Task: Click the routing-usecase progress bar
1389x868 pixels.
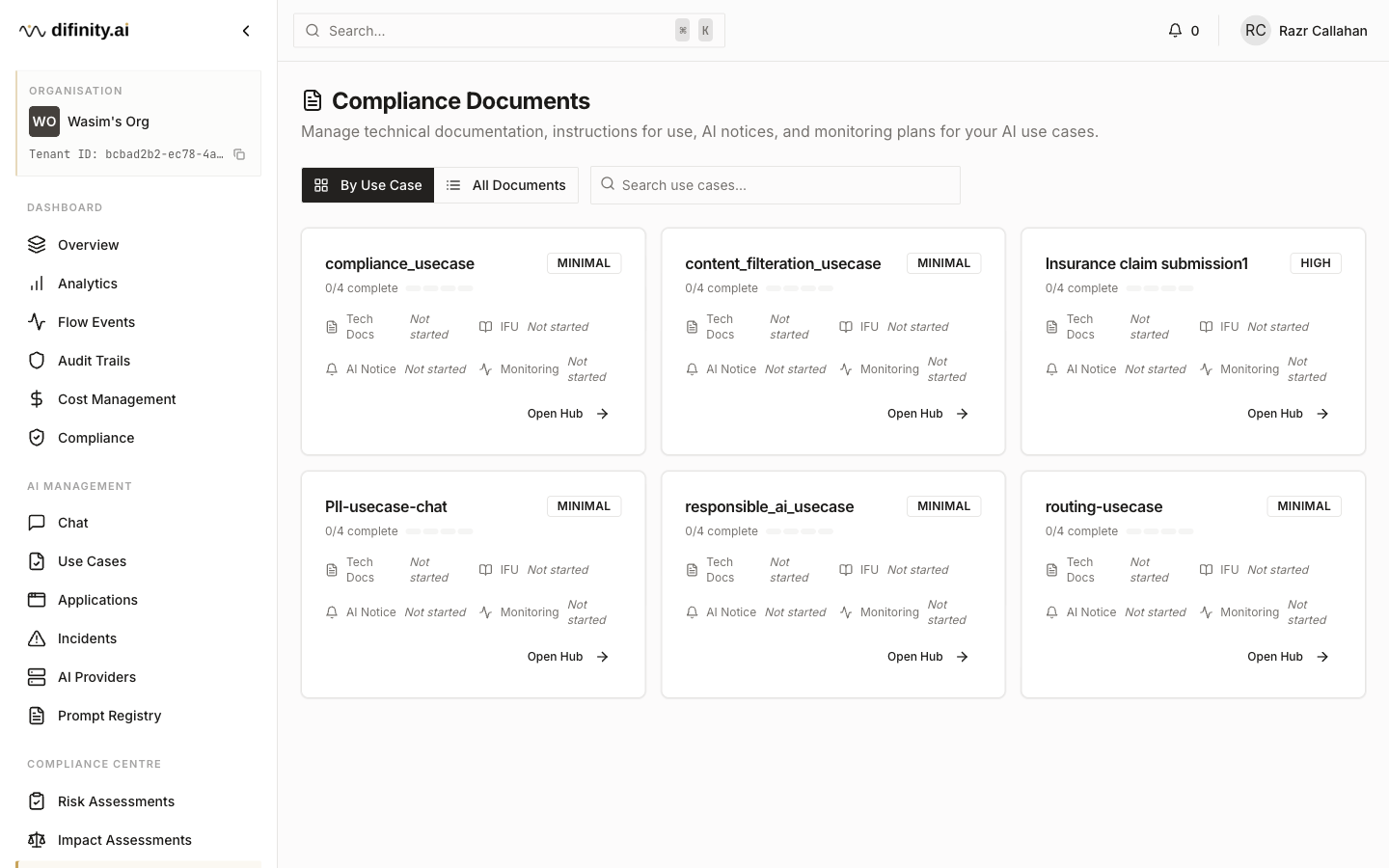Action: (x=1159, y=531)
